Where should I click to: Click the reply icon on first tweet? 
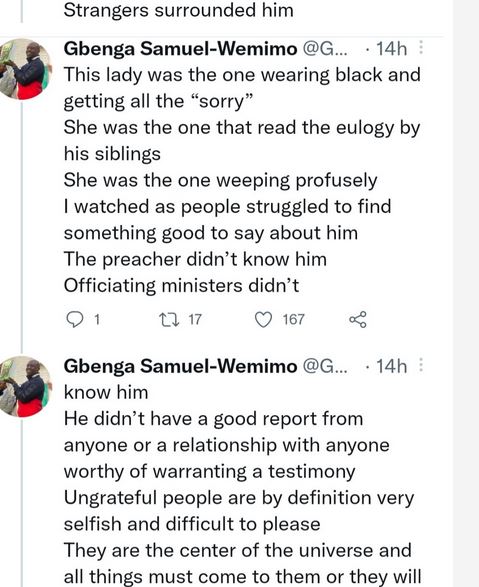click(x=74, y=320)
